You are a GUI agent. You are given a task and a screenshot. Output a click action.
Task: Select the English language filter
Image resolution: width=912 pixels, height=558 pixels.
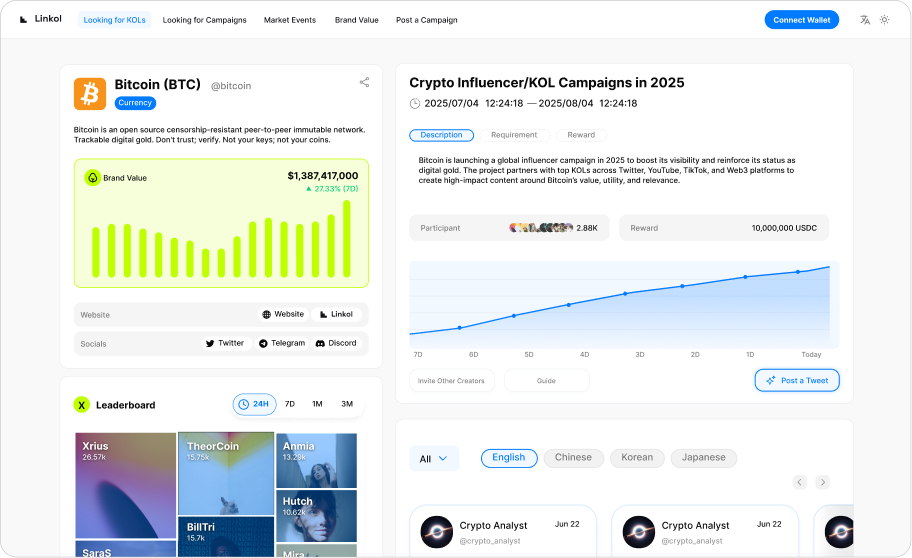[509, 458]
